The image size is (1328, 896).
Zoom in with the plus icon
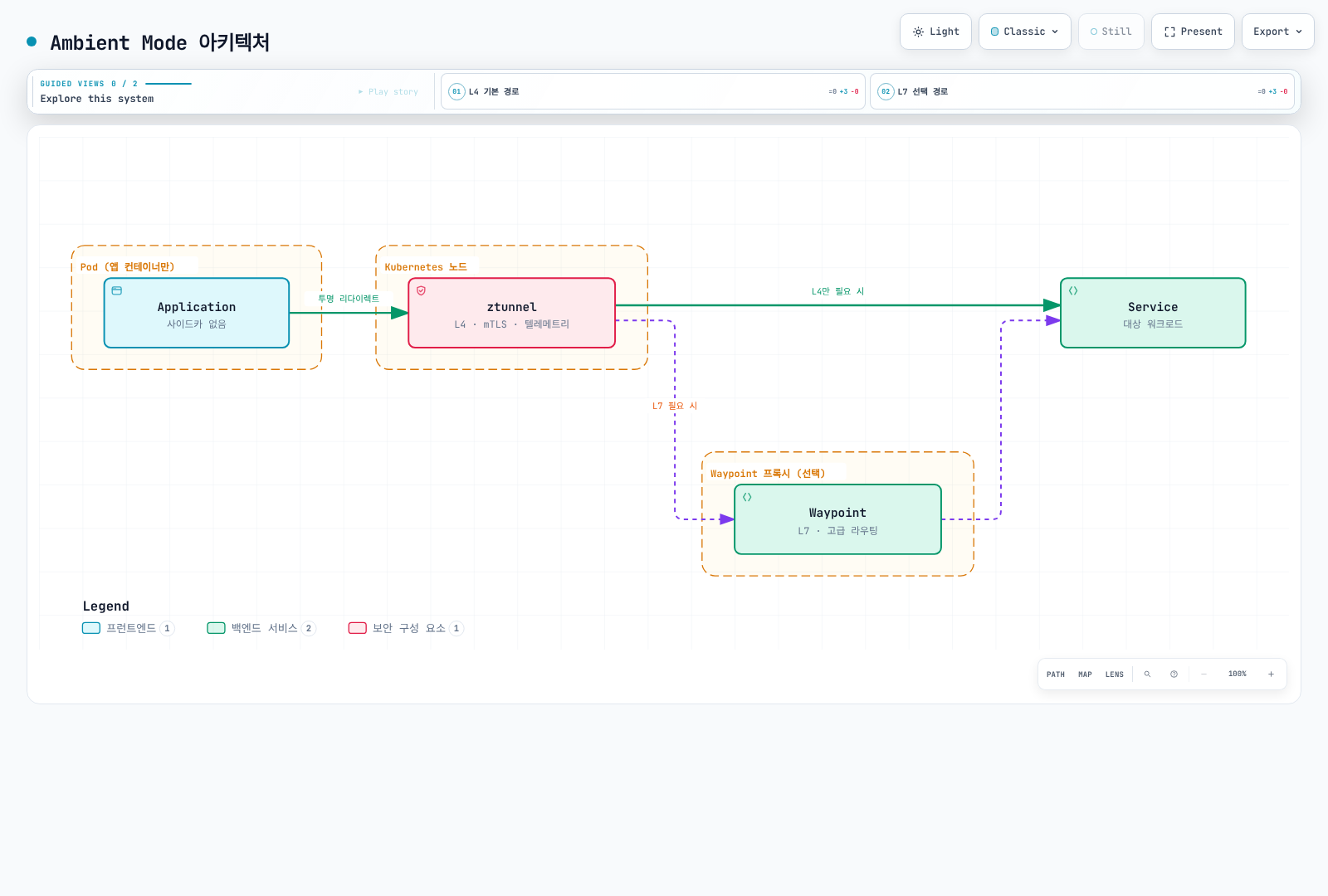coord(1271,674)
